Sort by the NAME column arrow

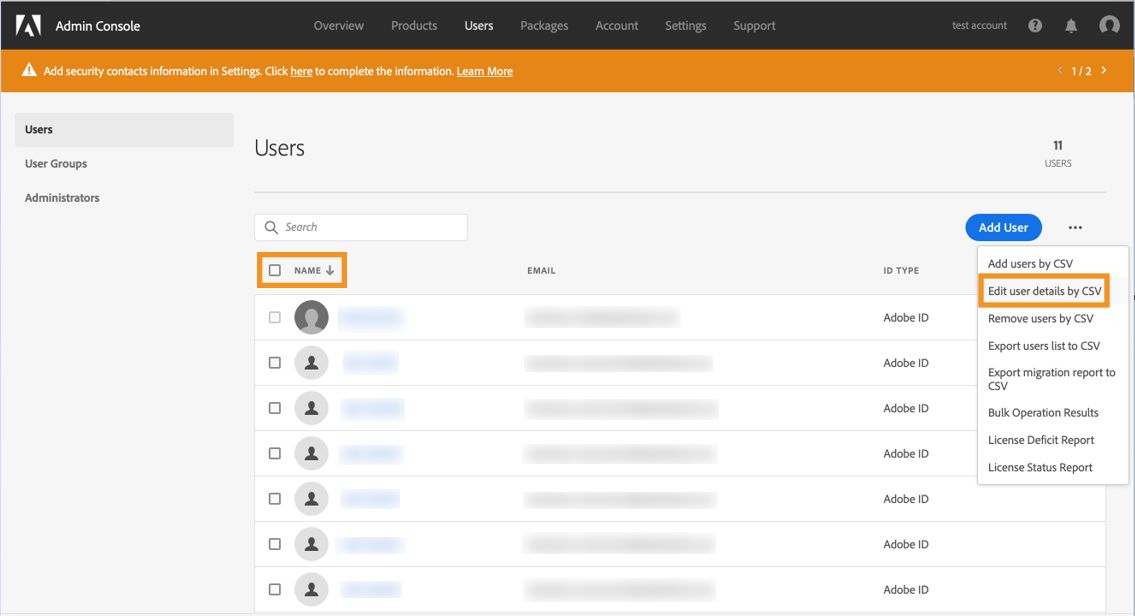pyautogui.click(x=330, y=270)
